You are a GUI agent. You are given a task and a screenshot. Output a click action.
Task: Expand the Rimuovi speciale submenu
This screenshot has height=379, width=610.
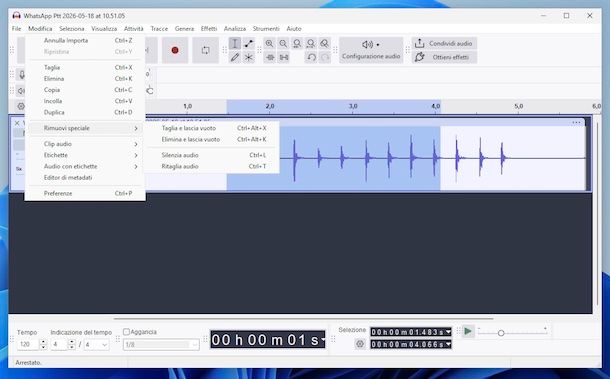(85, 128)
